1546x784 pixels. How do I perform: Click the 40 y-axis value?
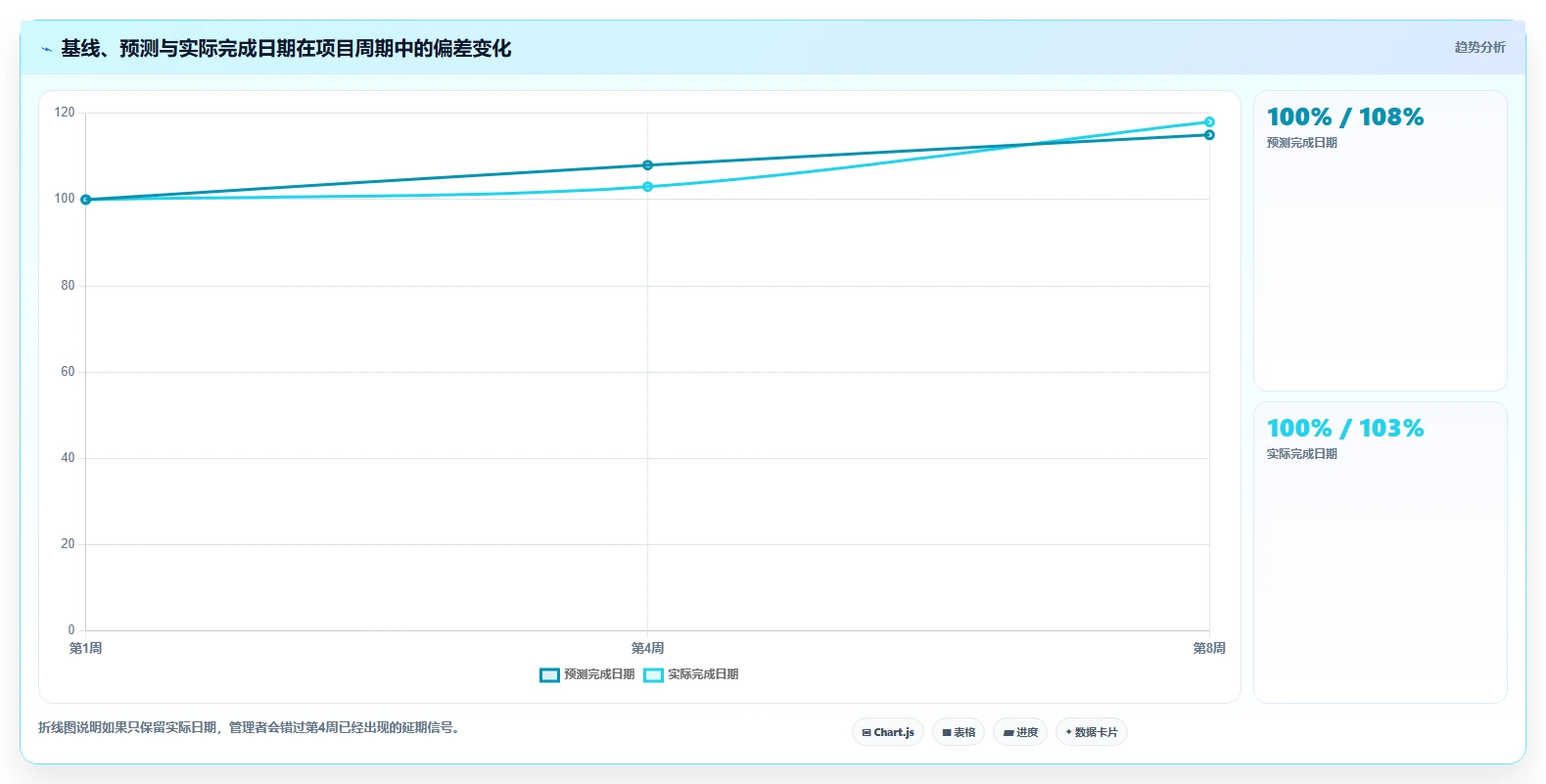point(68,458)
